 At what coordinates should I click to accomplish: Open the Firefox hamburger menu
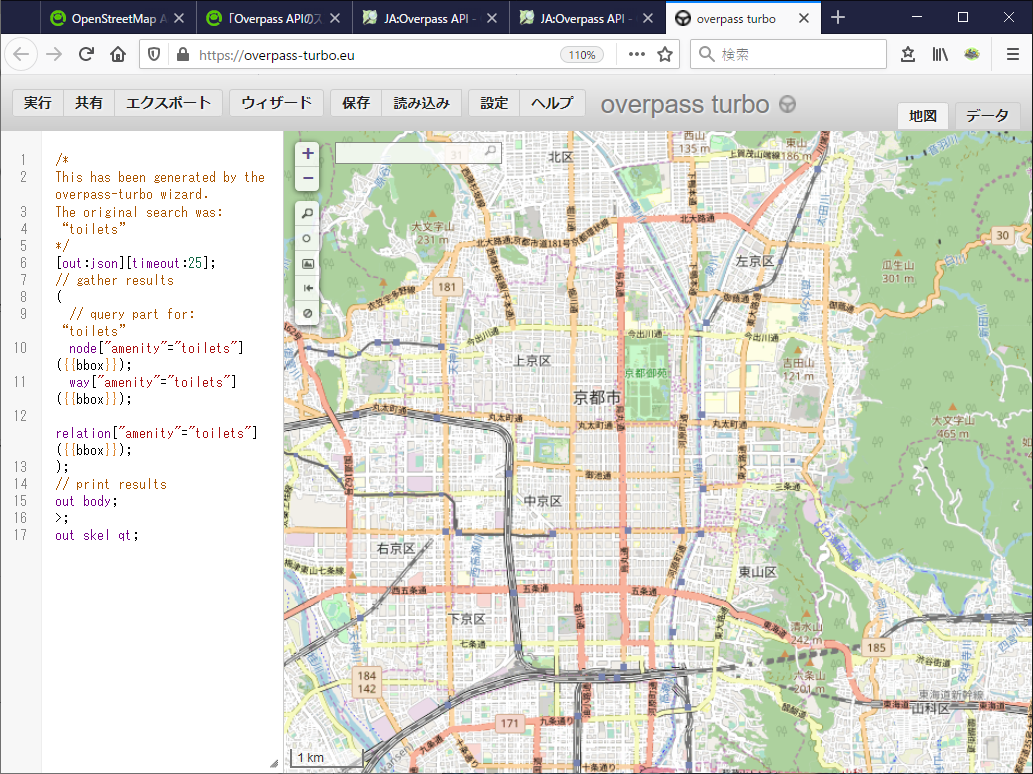[1013, 54]
